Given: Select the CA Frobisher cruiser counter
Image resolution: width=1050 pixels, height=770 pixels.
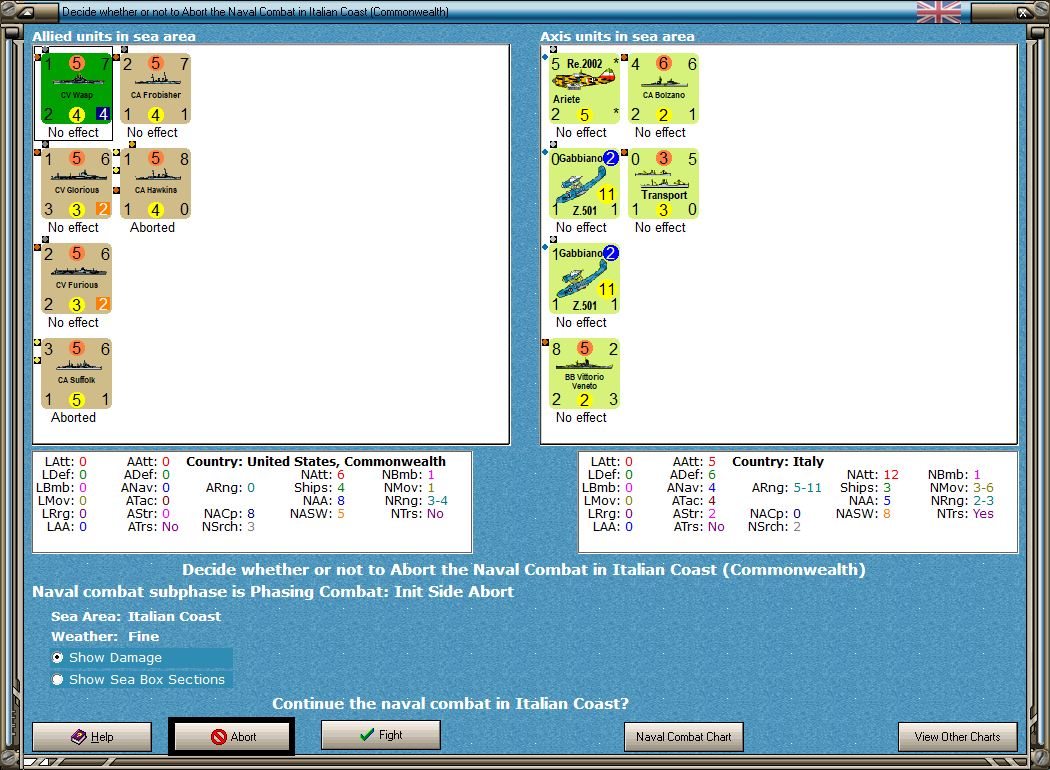Looking at the screenshot, I should pyautogui.click(x=155, y=89).
